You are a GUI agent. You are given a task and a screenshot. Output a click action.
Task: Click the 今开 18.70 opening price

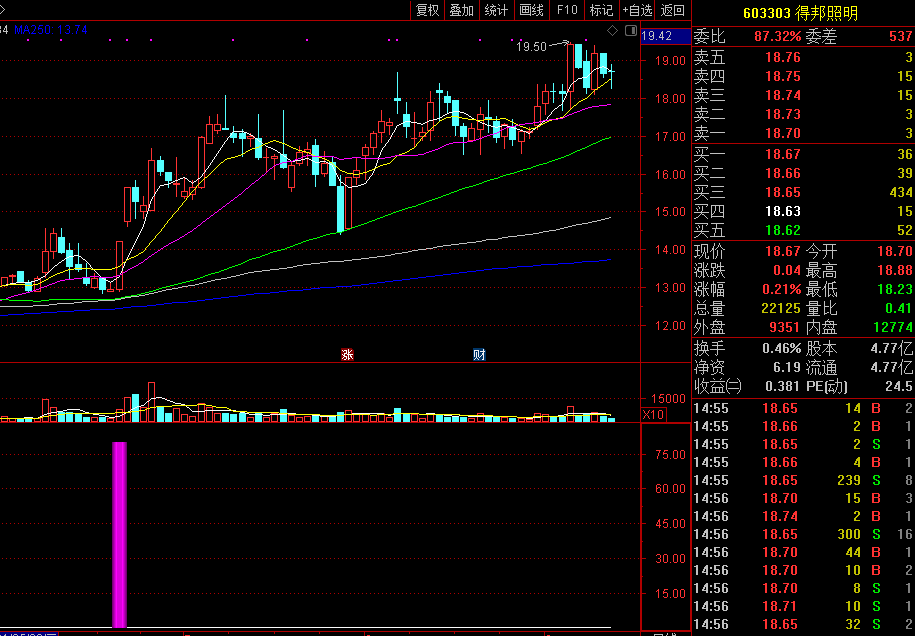(895, 251)
